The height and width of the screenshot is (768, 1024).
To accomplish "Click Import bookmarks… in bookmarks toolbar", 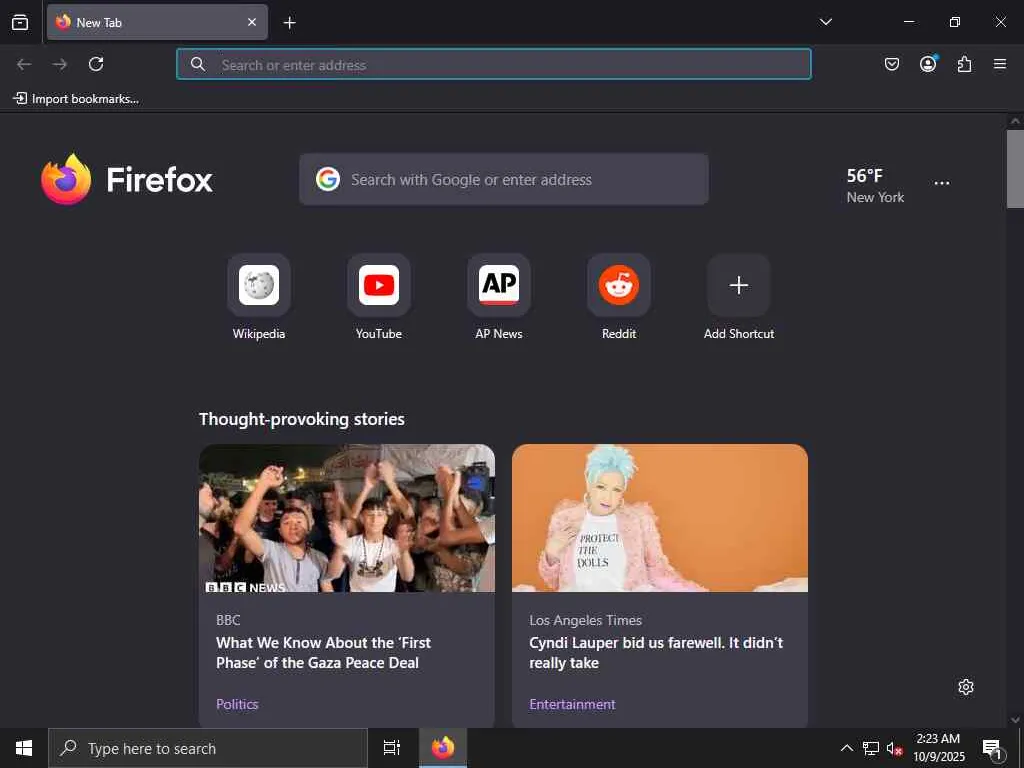I will pos(76,99).
